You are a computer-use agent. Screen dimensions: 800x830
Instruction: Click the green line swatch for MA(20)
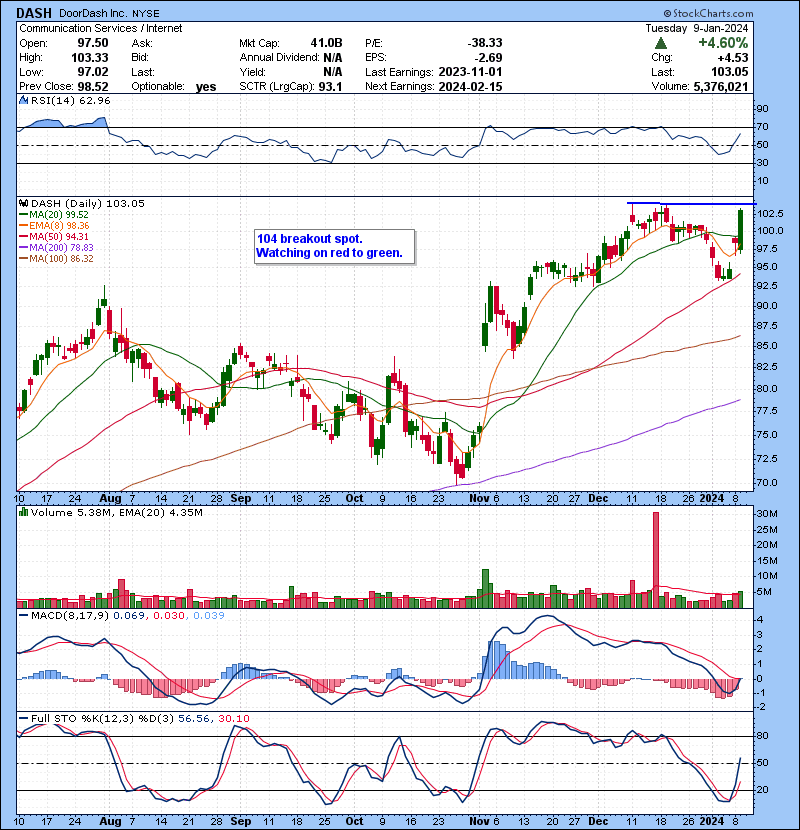point(23,214)
